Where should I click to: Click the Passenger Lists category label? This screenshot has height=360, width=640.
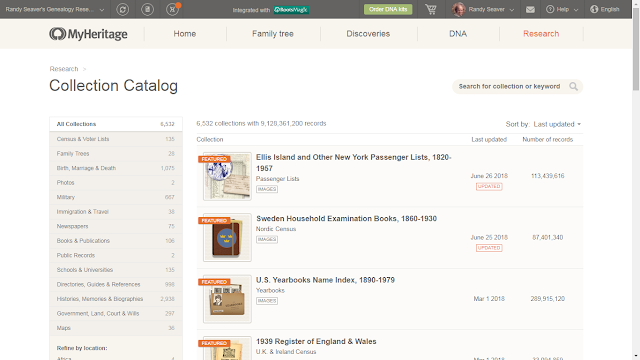(x=278, y=179)
